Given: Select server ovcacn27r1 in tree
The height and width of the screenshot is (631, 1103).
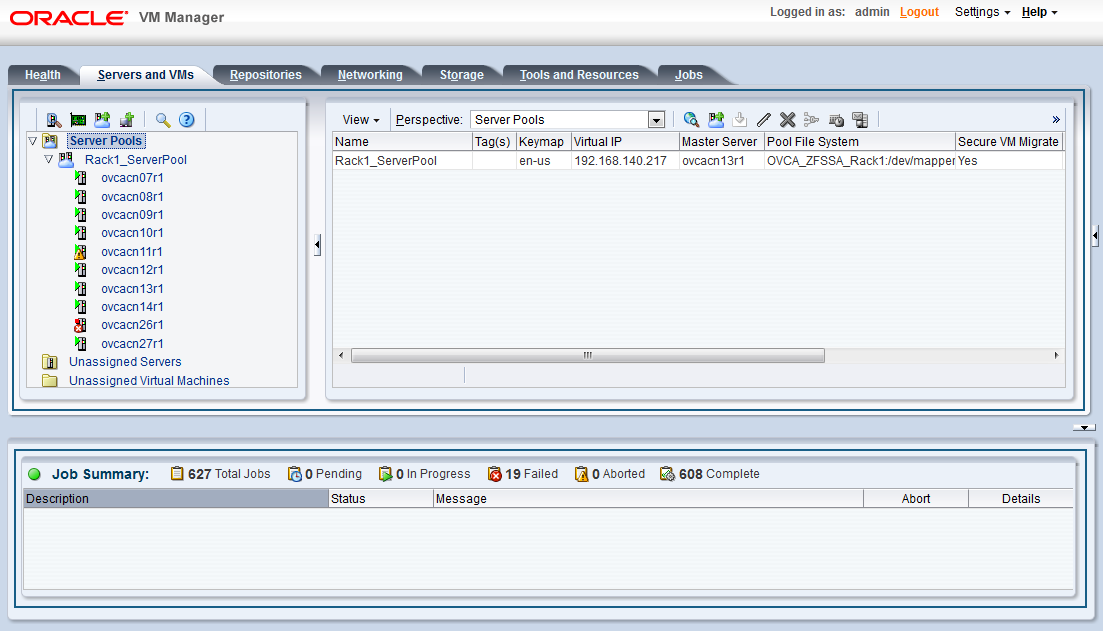Looking at the screenshot, I should [x=132, y=343].
